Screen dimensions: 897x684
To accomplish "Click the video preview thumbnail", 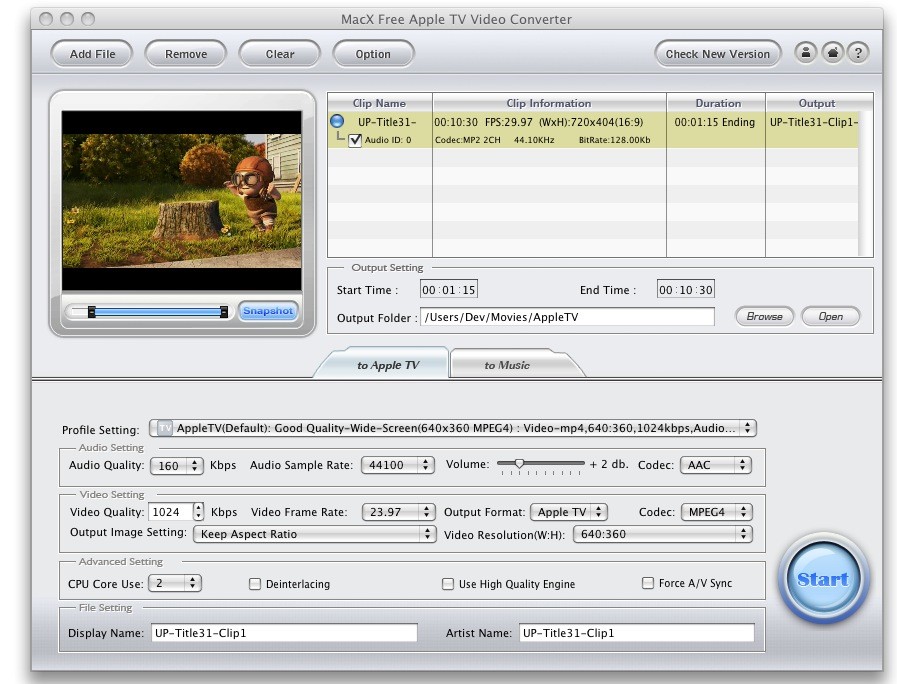I will coord(182,201).
